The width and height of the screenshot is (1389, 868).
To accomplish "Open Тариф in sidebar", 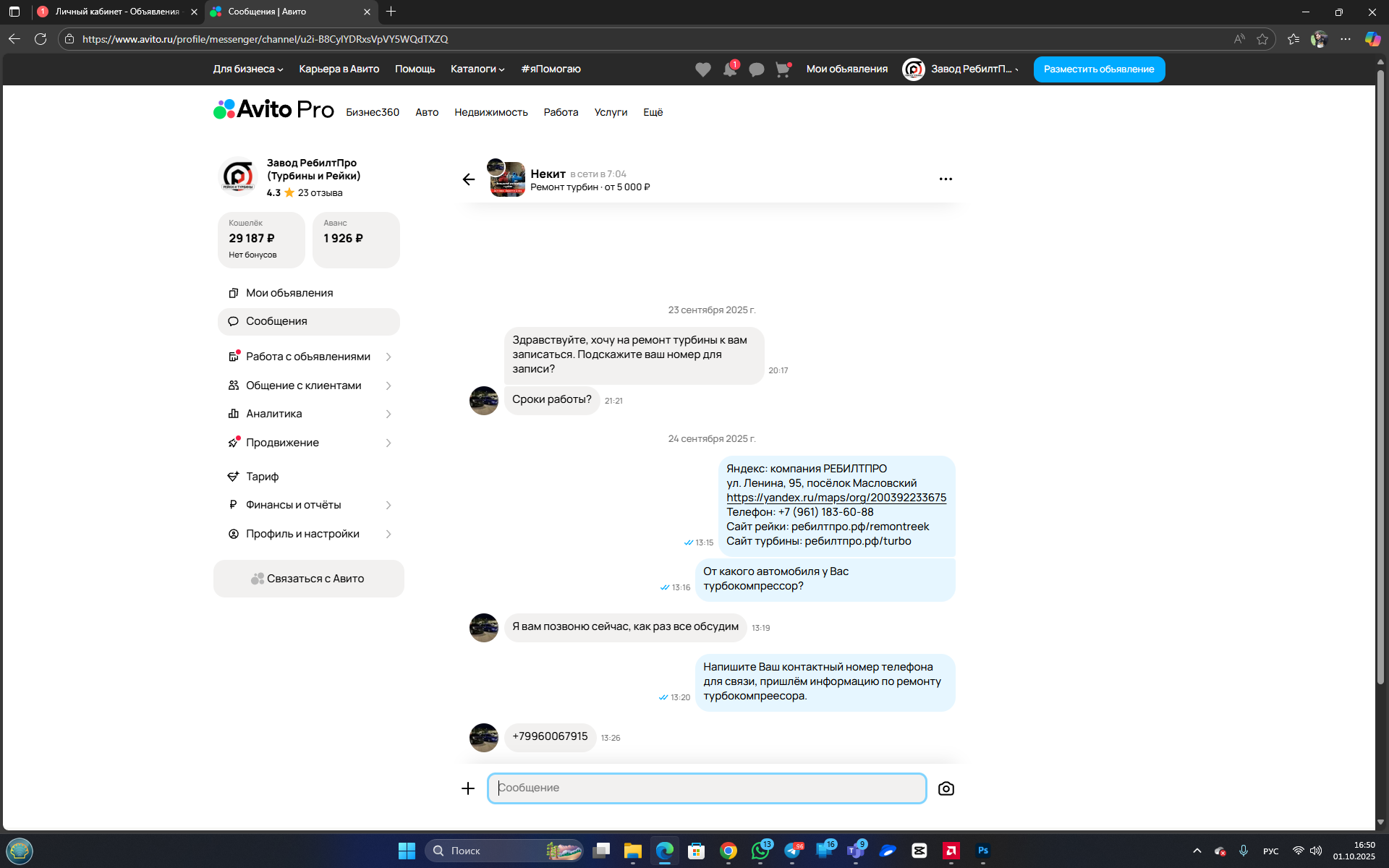I will click(309, 477).
